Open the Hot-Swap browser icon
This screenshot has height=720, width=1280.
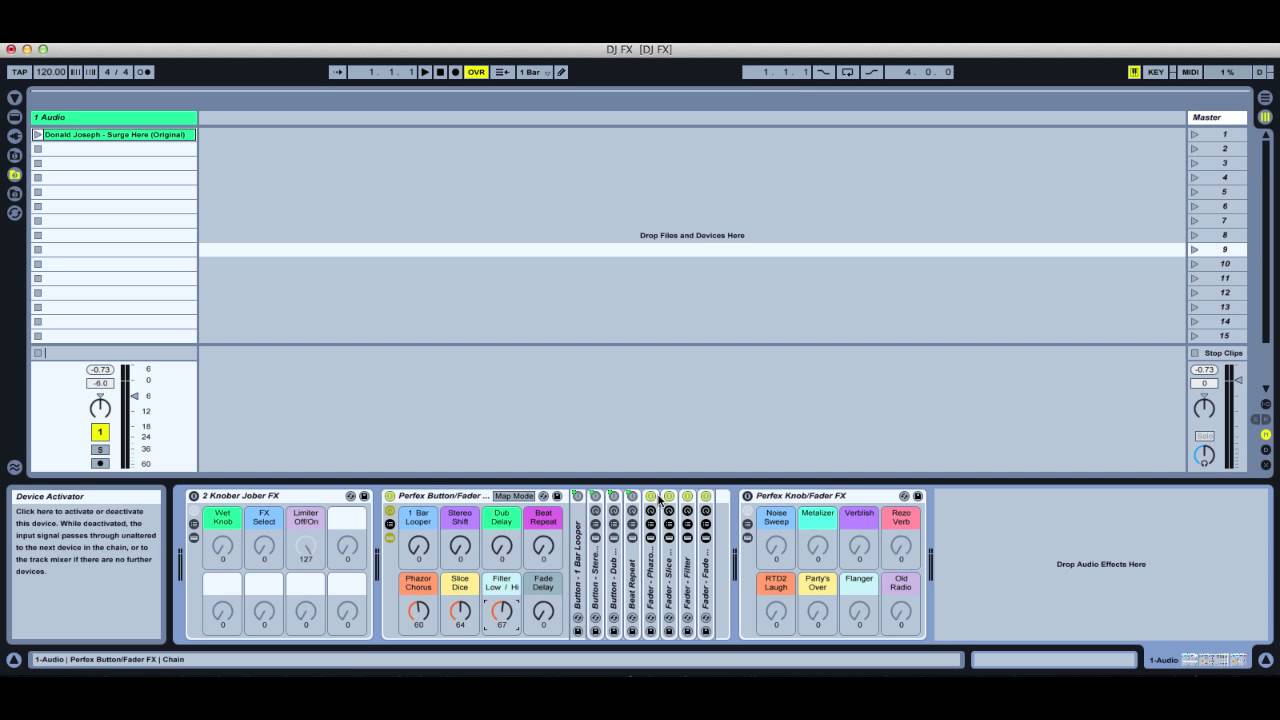(x=15, y=213)
